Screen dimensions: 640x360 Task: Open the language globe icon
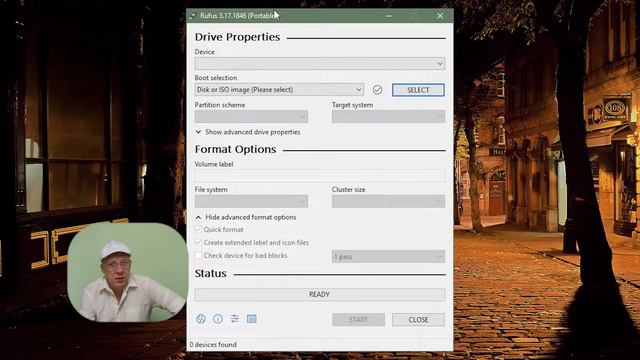pos(201,319)
